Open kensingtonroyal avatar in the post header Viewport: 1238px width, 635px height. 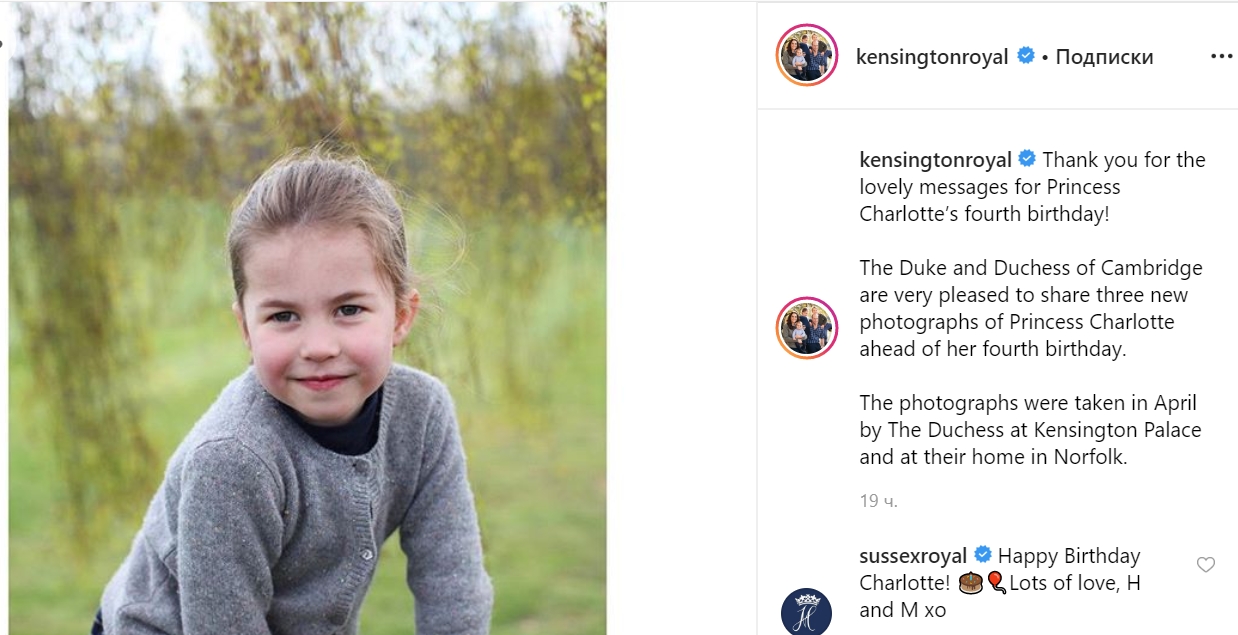pos(806,56)
